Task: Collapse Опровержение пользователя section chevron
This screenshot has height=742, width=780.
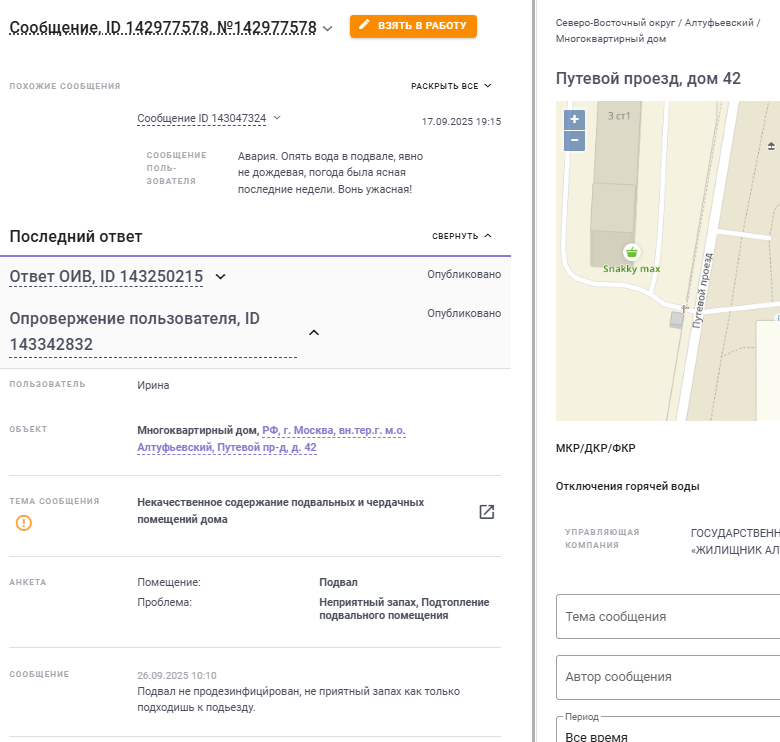Action: click(314, 332)
